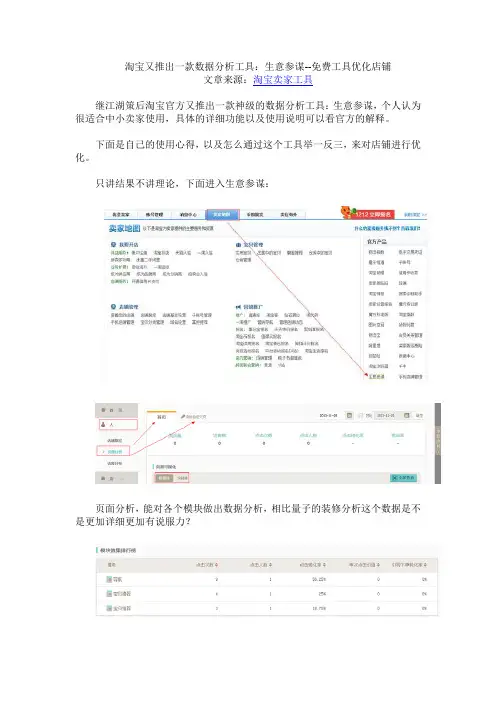Click the teal button at panel's right
This screenshot has height=702, width=496.
coord(403,478)
